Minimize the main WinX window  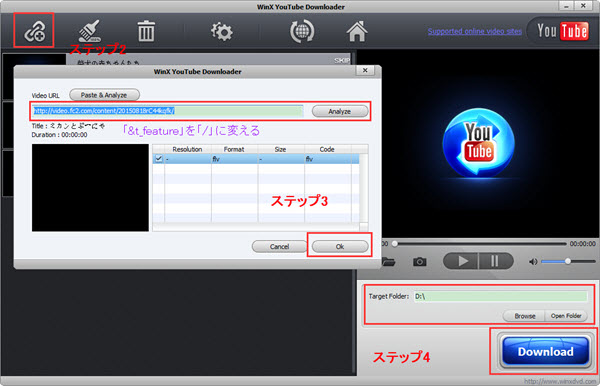(566, 6)
